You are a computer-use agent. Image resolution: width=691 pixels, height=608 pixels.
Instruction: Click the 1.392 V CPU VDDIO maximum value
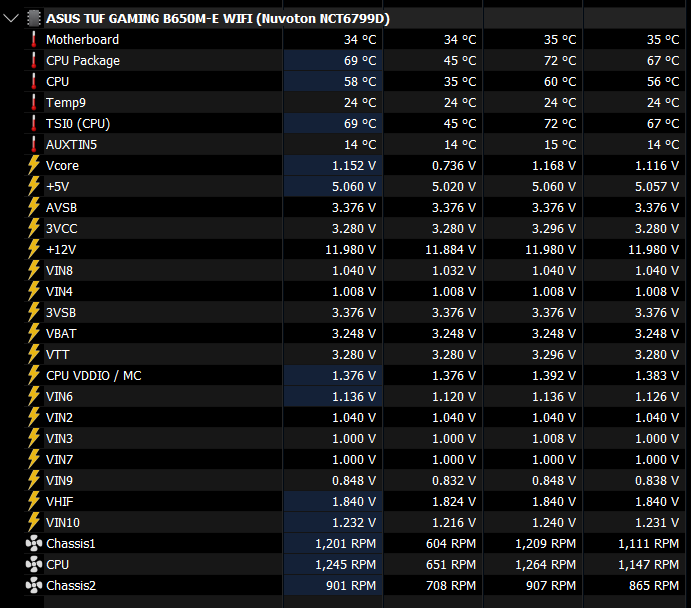coord(554,375)
